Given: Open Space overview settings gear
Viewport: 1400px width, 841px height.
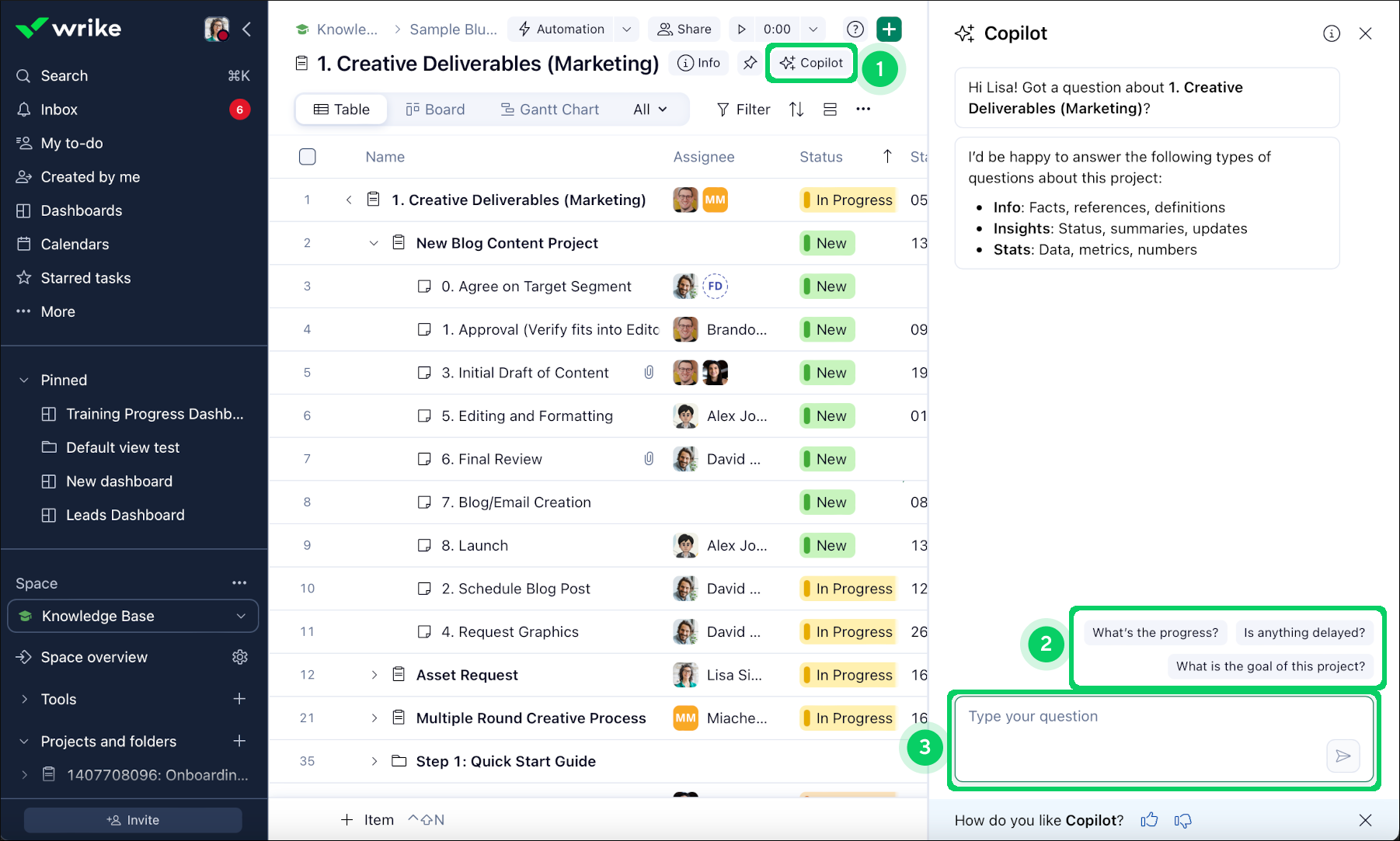Looking at the screenshot, I should (x=240, y=657).
